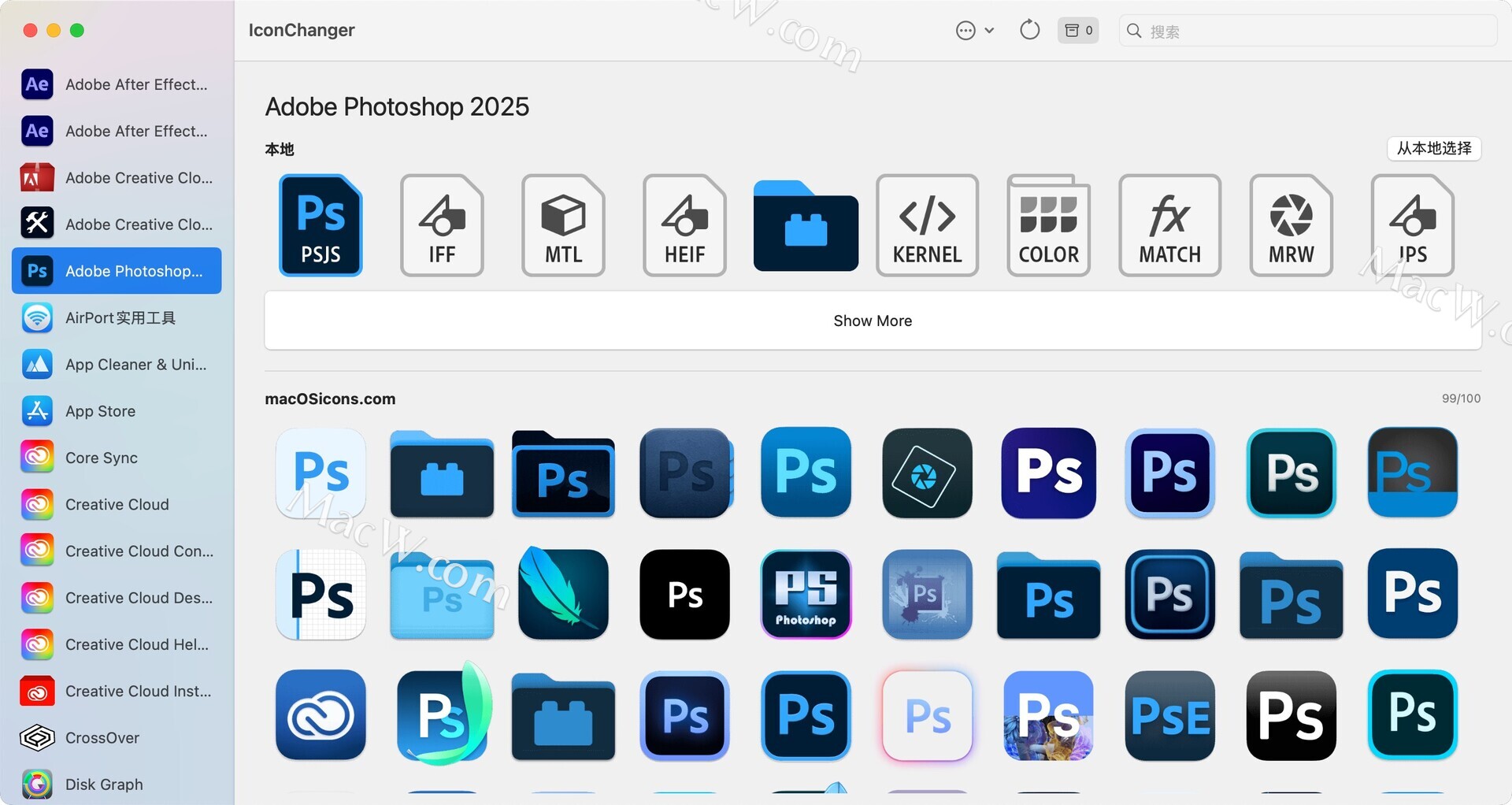Image resolution: width=1512 pixels, height=805 pixels.
Task: Choose the dark plugin folder local icon
Action: 806,226
